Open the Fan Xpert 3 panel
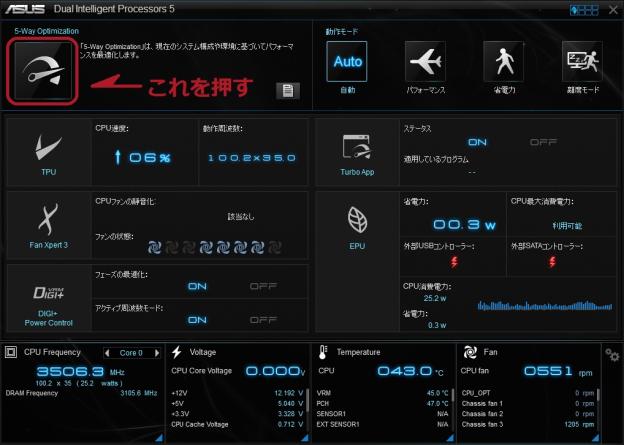 49,226
